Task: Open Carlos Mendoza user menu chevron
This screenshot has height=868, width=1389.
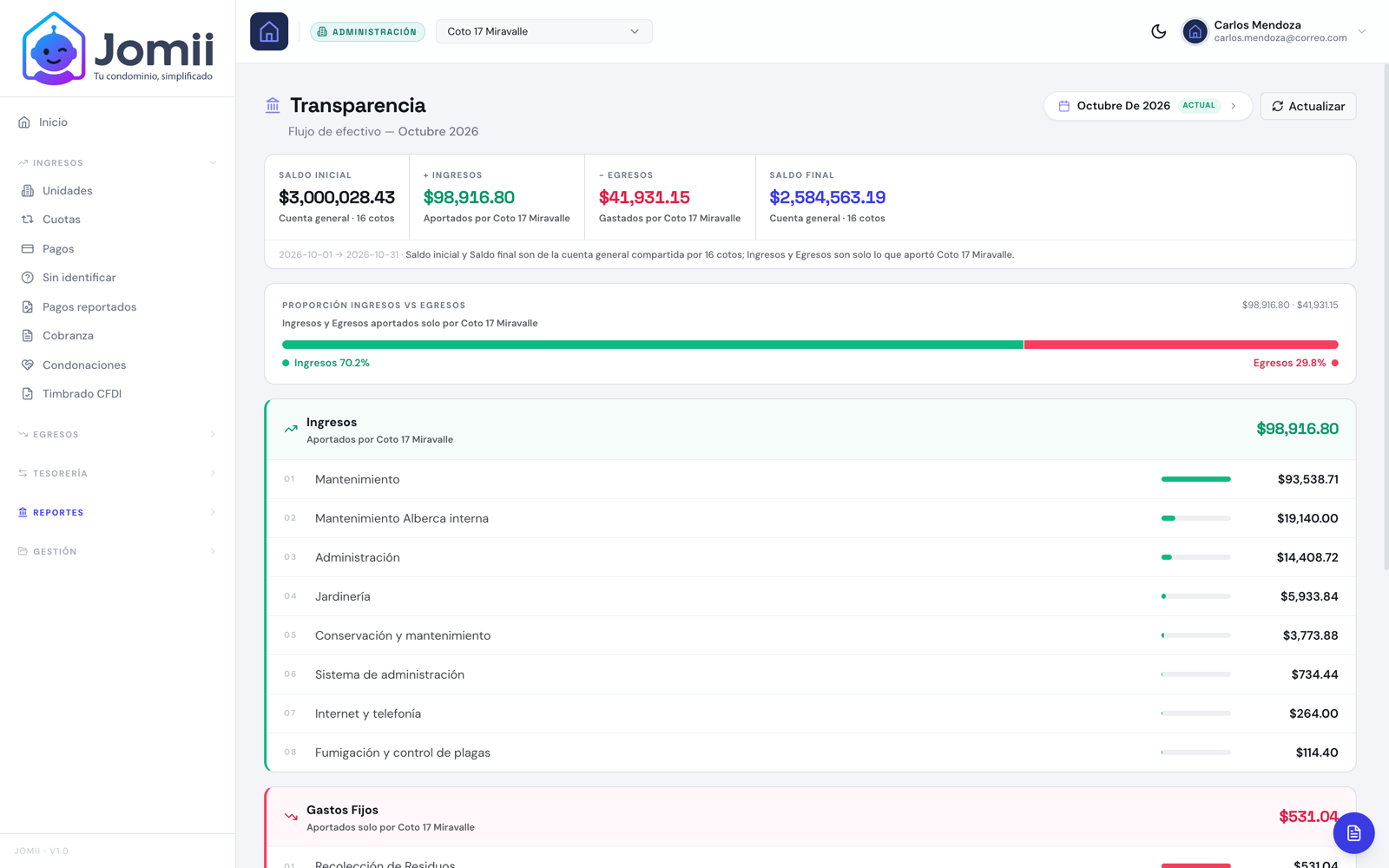Action: coord(1361,31)
